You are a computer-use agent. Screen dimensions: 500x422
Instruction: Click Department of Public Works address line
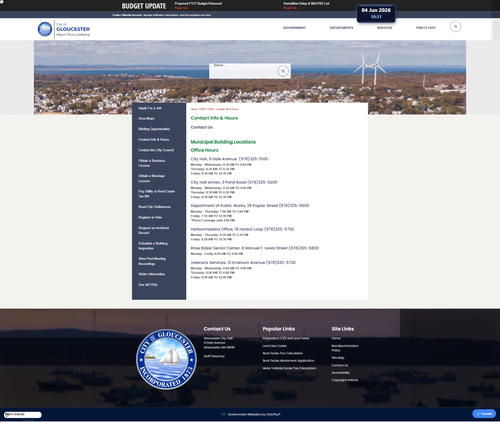tap(250, 206)
